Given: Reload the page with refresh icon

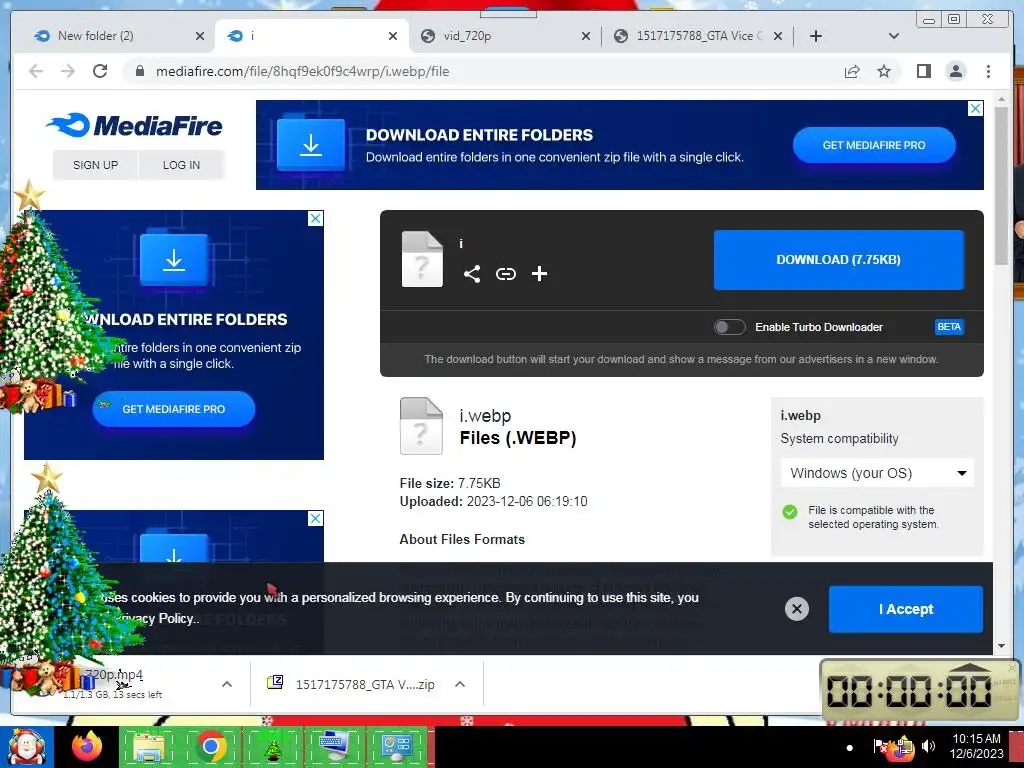Looking at the screenshot, I should point(100,71).
